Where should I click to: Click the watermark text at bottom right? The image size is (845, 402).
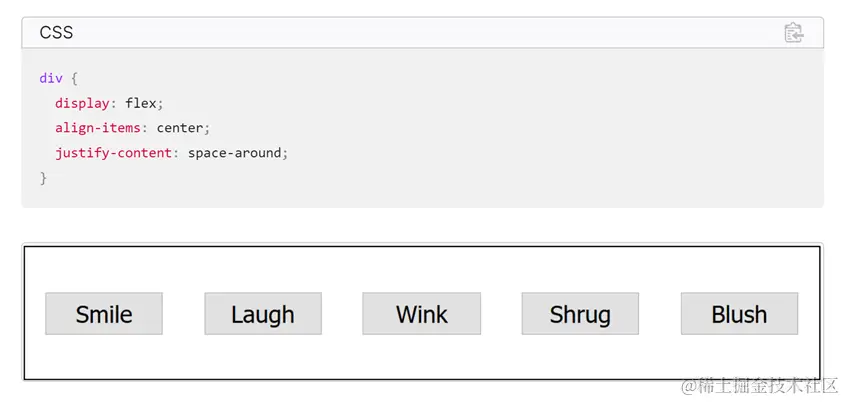[x=760, y=386]
